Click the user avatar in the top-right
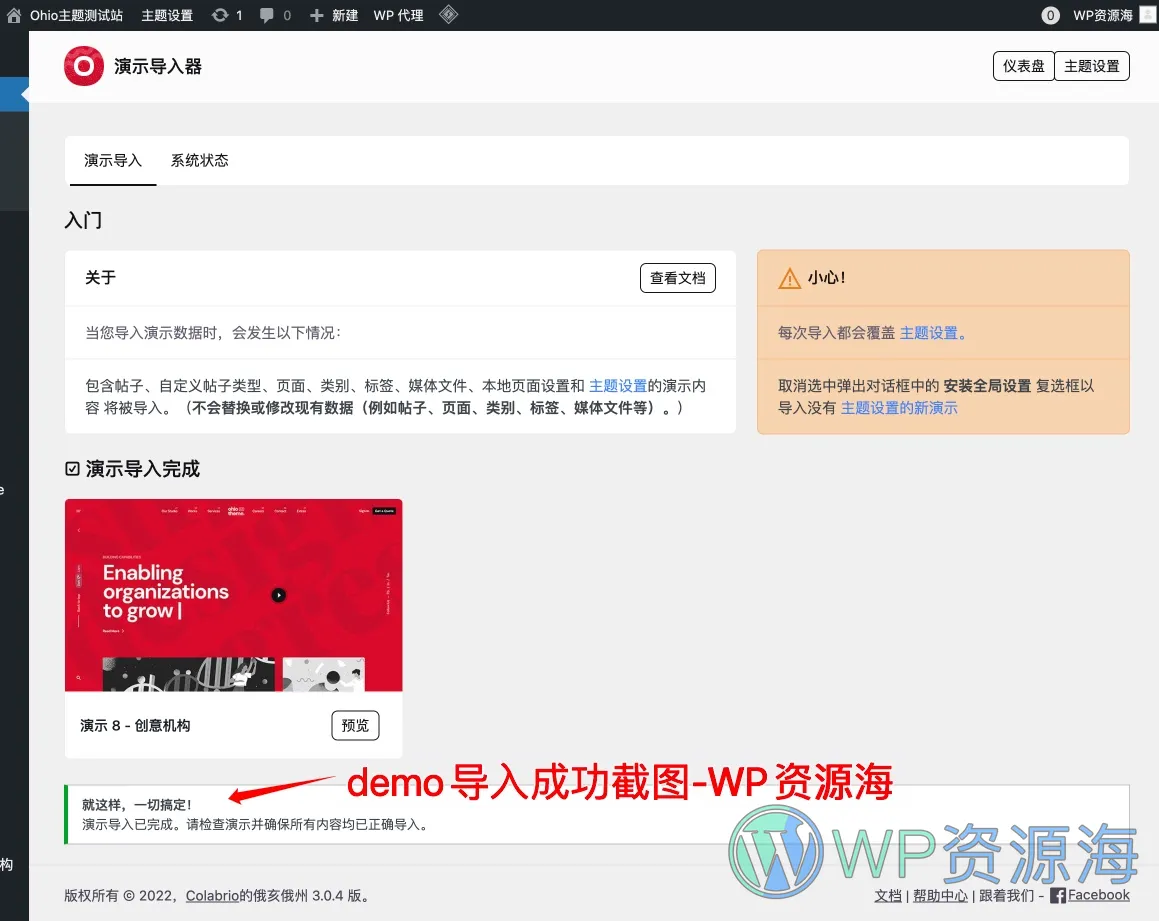This screenshot has height=921, width=1159. point(1147,15)
